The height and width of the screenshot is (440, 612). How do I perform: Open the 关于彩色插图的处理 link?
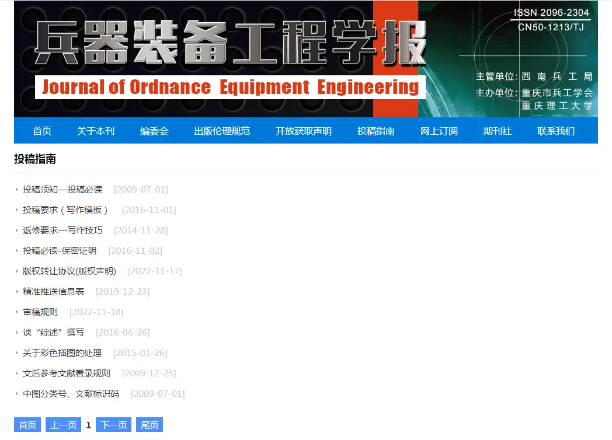(62, 353)
